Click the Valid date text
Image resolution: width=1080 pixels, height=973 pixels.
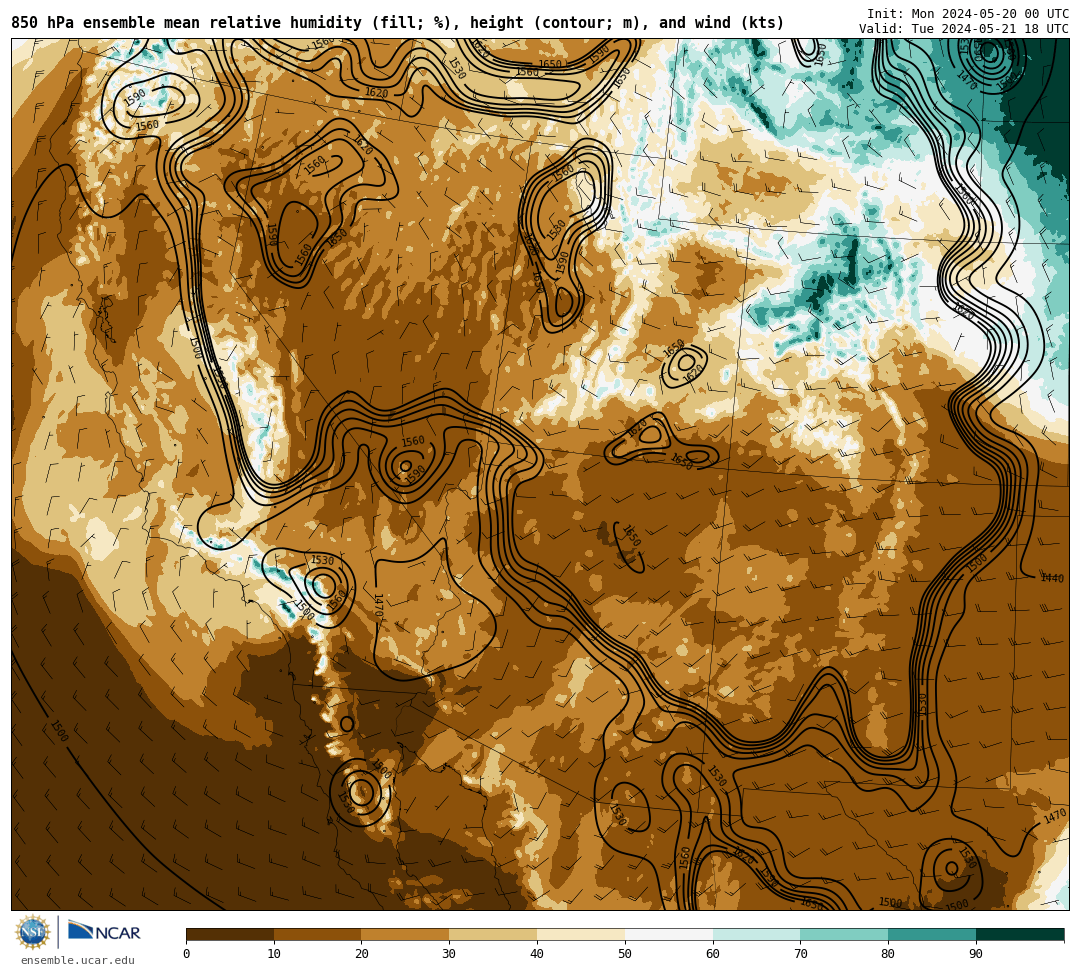(x=964, y=29)
